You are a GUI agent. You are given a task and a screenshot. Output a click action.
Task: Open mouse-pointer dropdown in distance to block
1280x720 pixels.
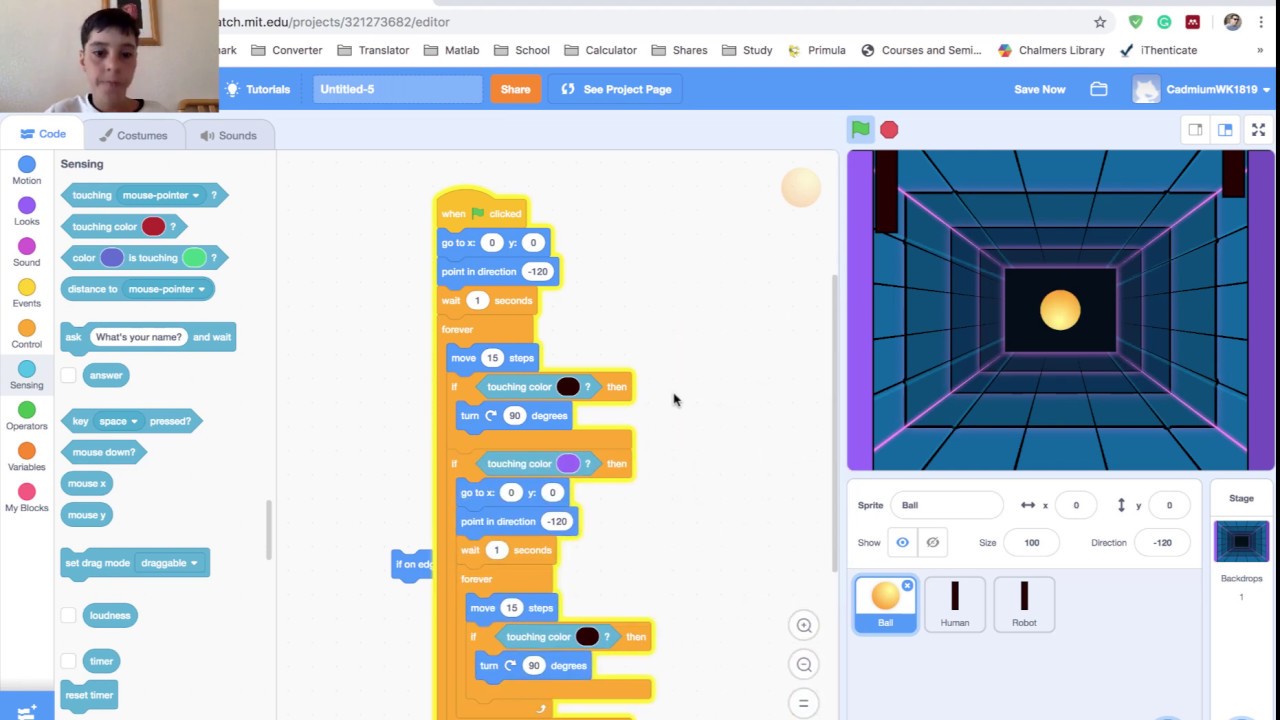point(166,289)
